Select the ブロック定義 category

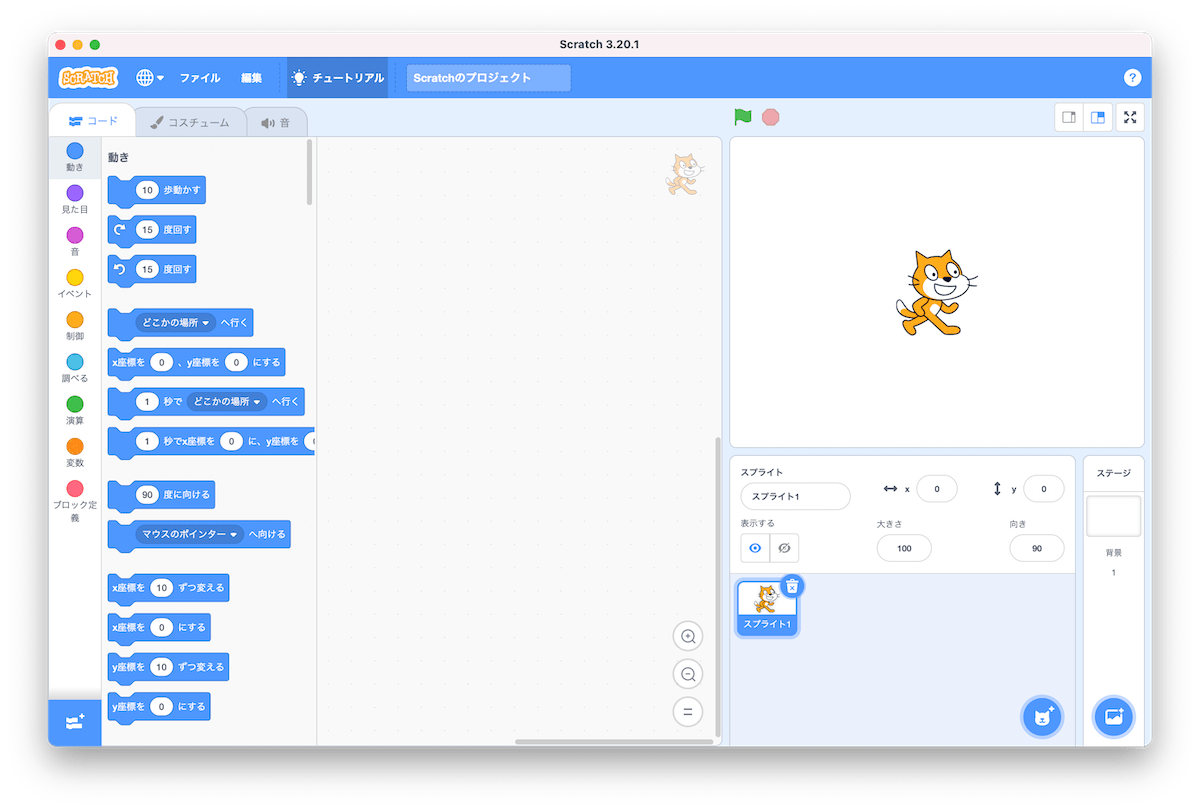(75, 502)
